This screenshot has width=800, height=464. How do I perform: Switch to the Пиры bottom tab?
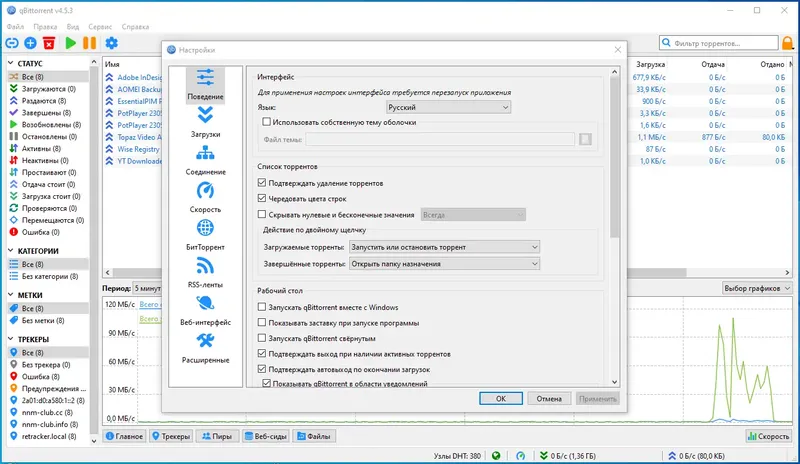217,436
